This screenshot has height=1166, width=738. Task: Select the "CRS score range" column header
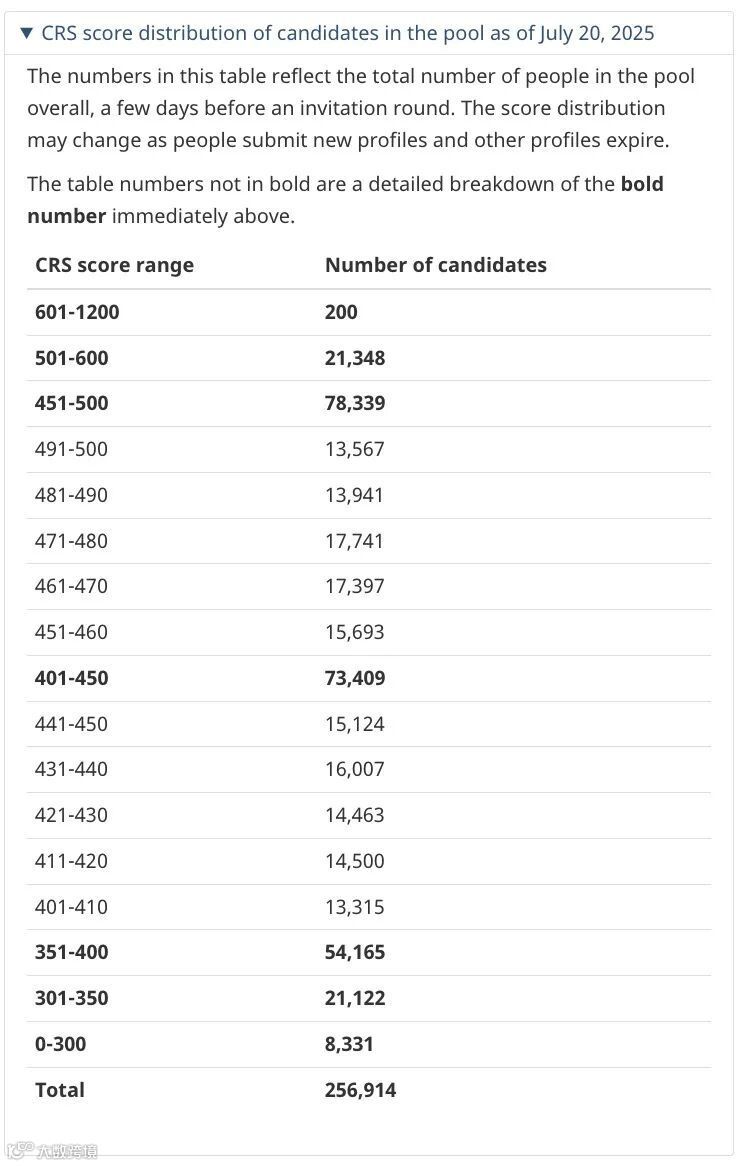tap(114, 265)
